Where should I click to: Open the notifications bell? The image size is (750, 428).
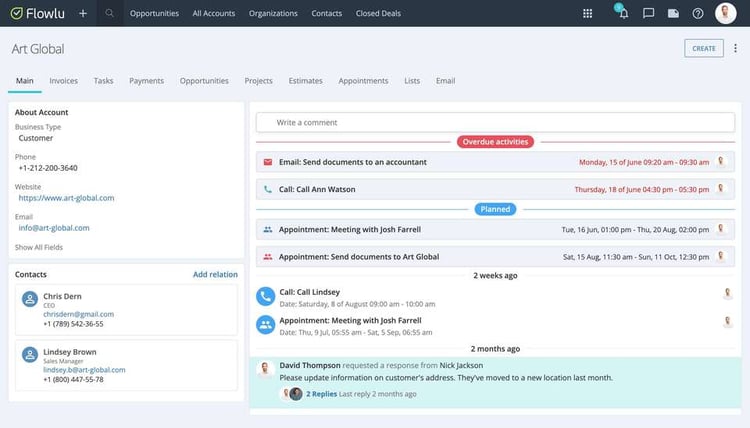tap(622, 12)
